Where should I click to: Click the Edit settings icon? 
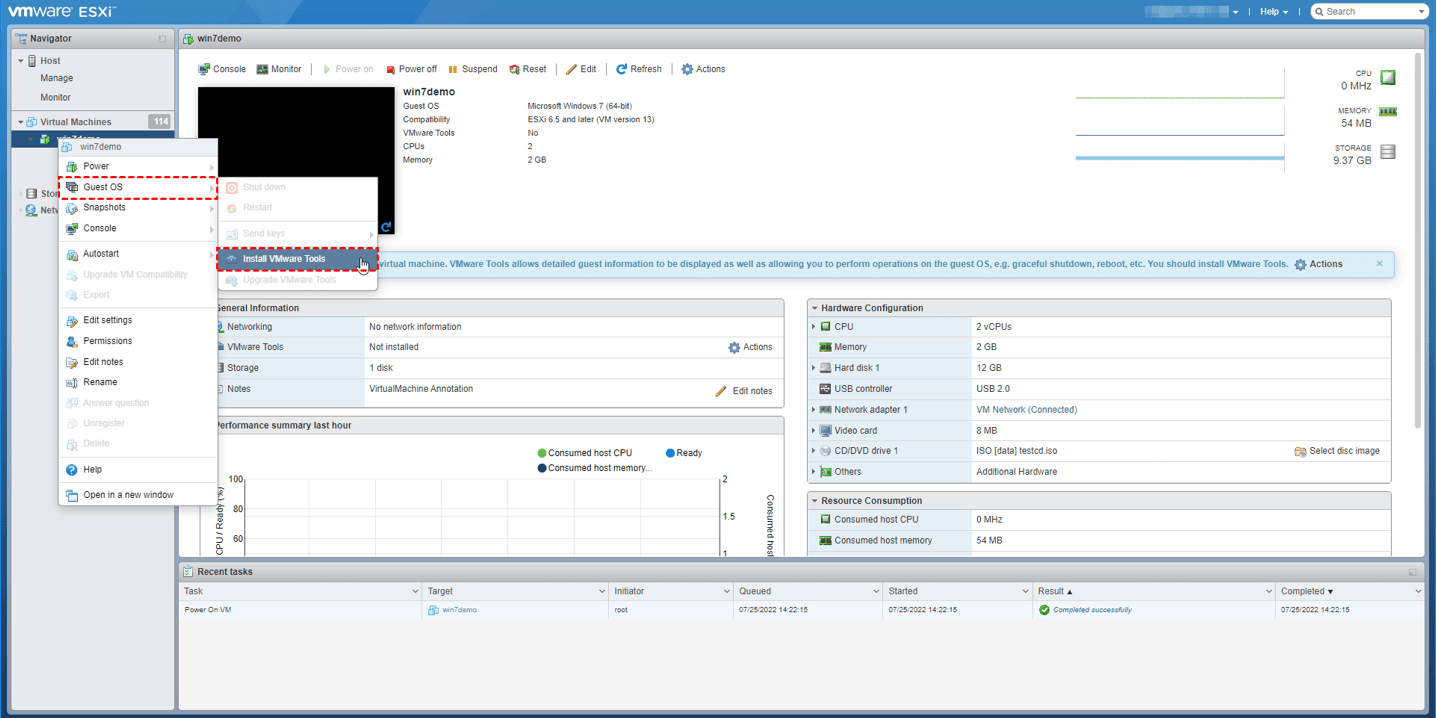click(x=72, y=321)
